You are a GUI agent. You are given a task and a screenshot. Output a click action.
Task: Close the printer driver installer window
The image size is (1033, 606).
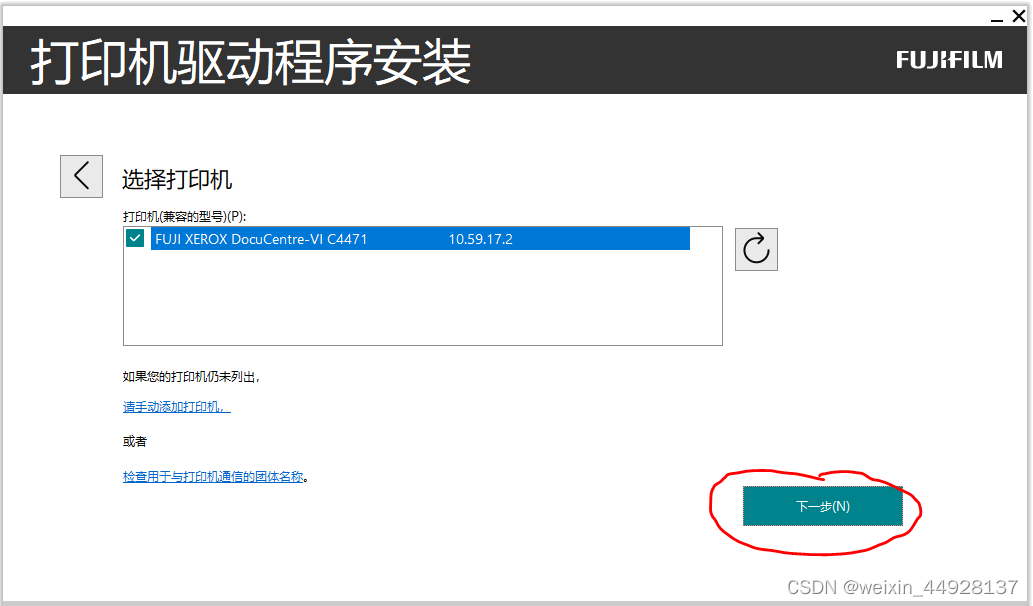coord(1019,16)
